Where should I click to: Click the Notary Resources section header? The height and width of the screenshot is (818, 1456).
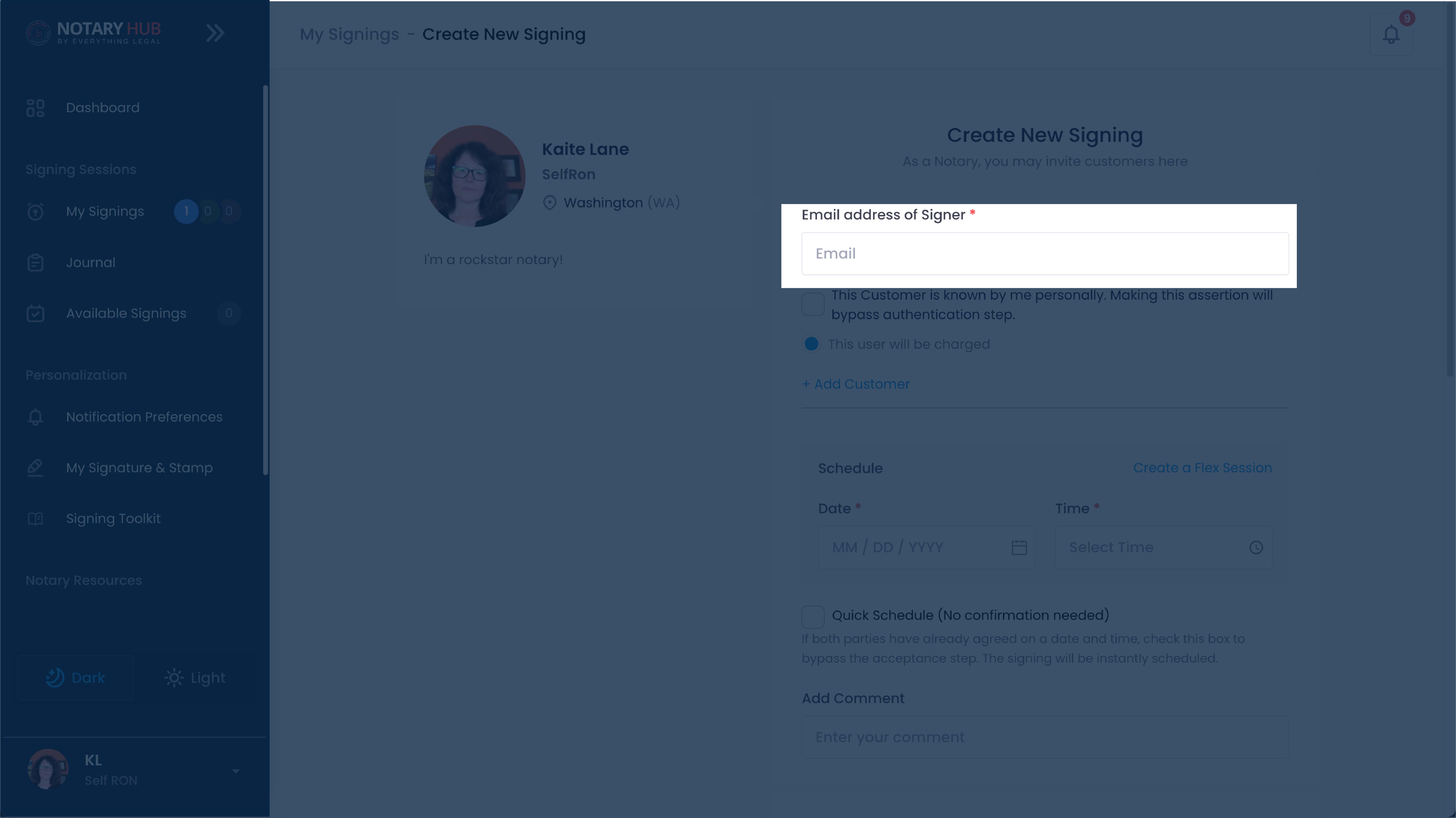pos(84,581)
